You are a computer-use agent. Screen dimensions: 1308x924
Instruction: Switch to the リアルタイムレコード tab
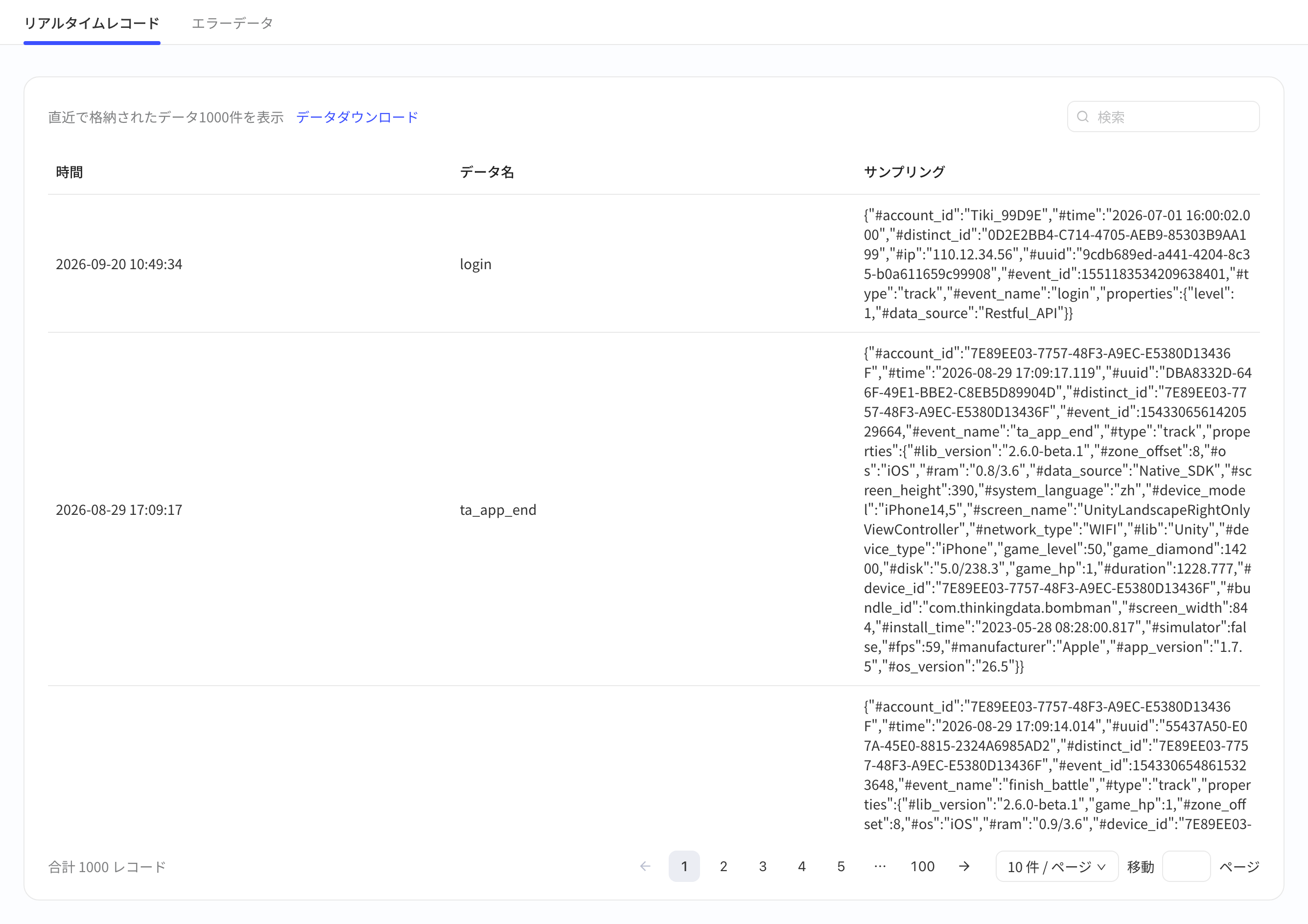[92, 23]
